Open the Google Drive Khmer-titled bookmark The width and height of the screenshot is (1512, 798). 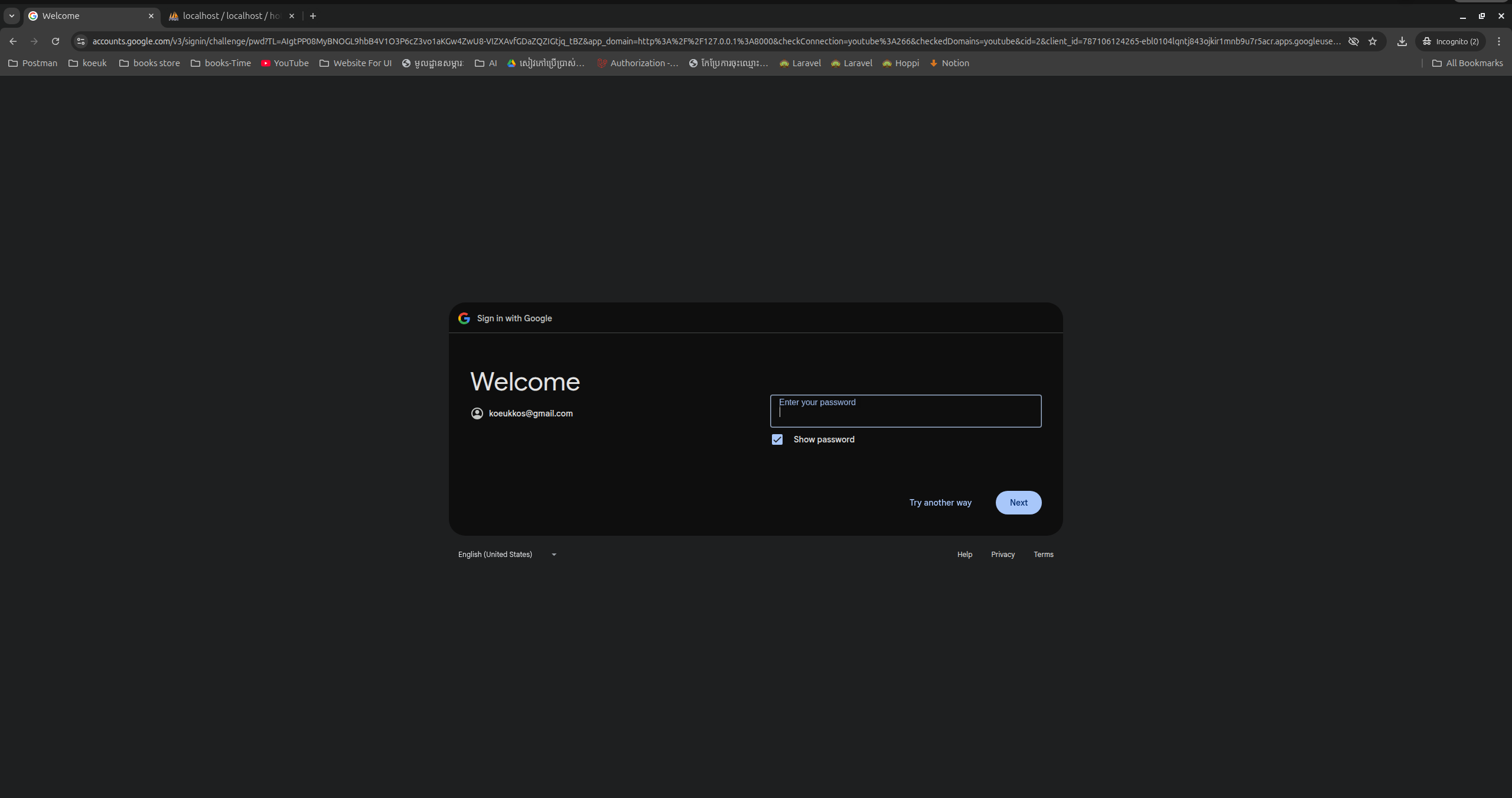tap(546, 63)
